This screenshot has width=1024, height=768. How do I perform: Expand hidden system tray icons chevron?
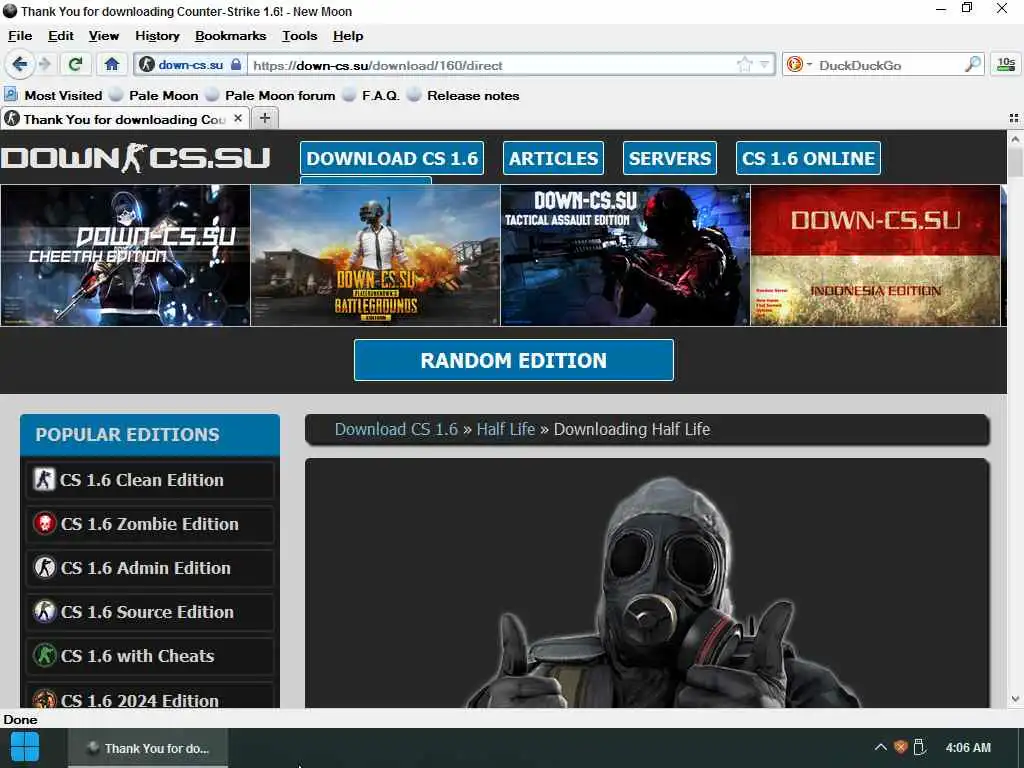880,748
